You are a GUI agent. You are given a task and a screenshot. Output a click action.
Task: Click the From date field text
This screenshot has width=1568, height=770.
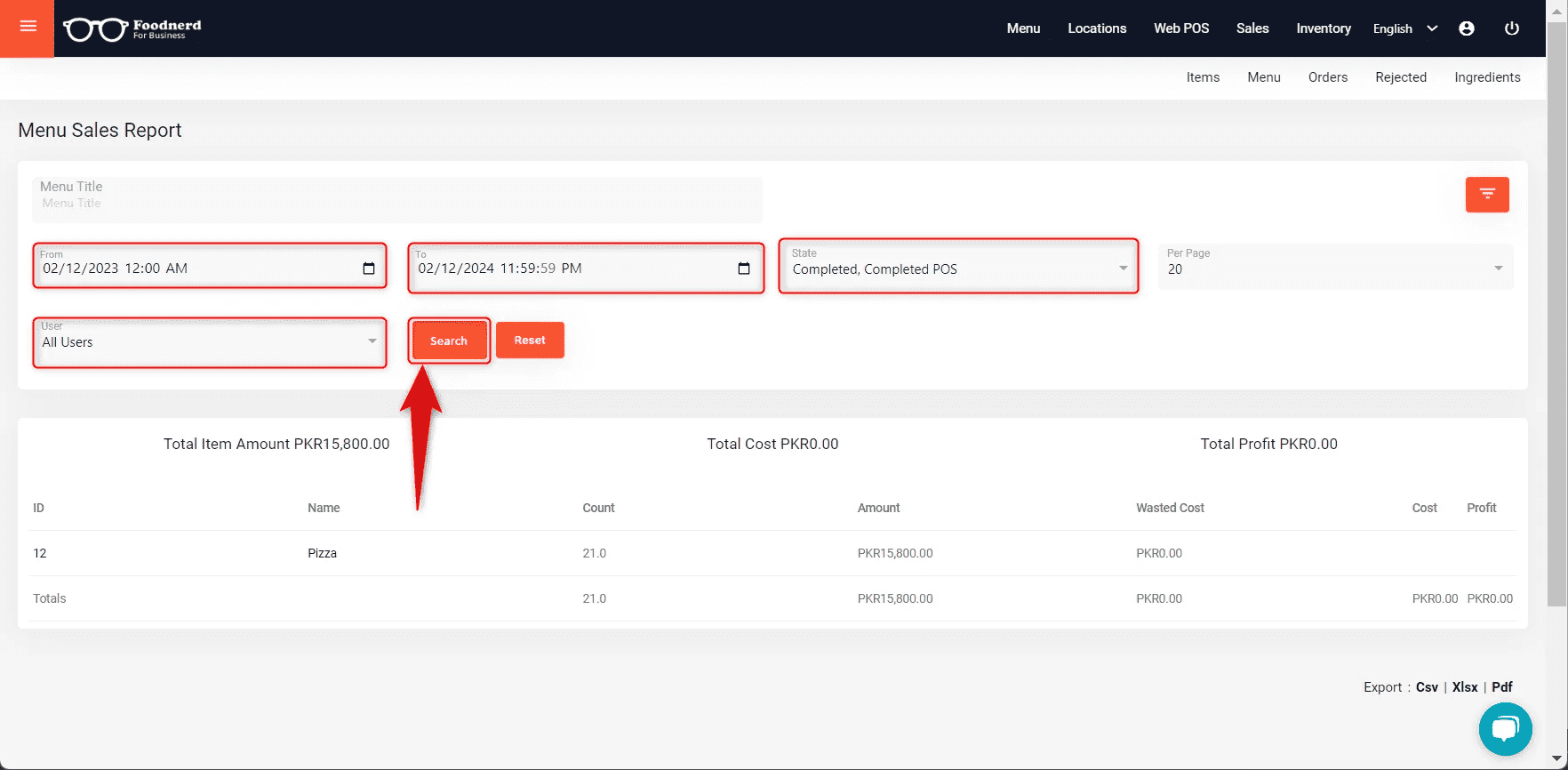[x=116, y=269]
